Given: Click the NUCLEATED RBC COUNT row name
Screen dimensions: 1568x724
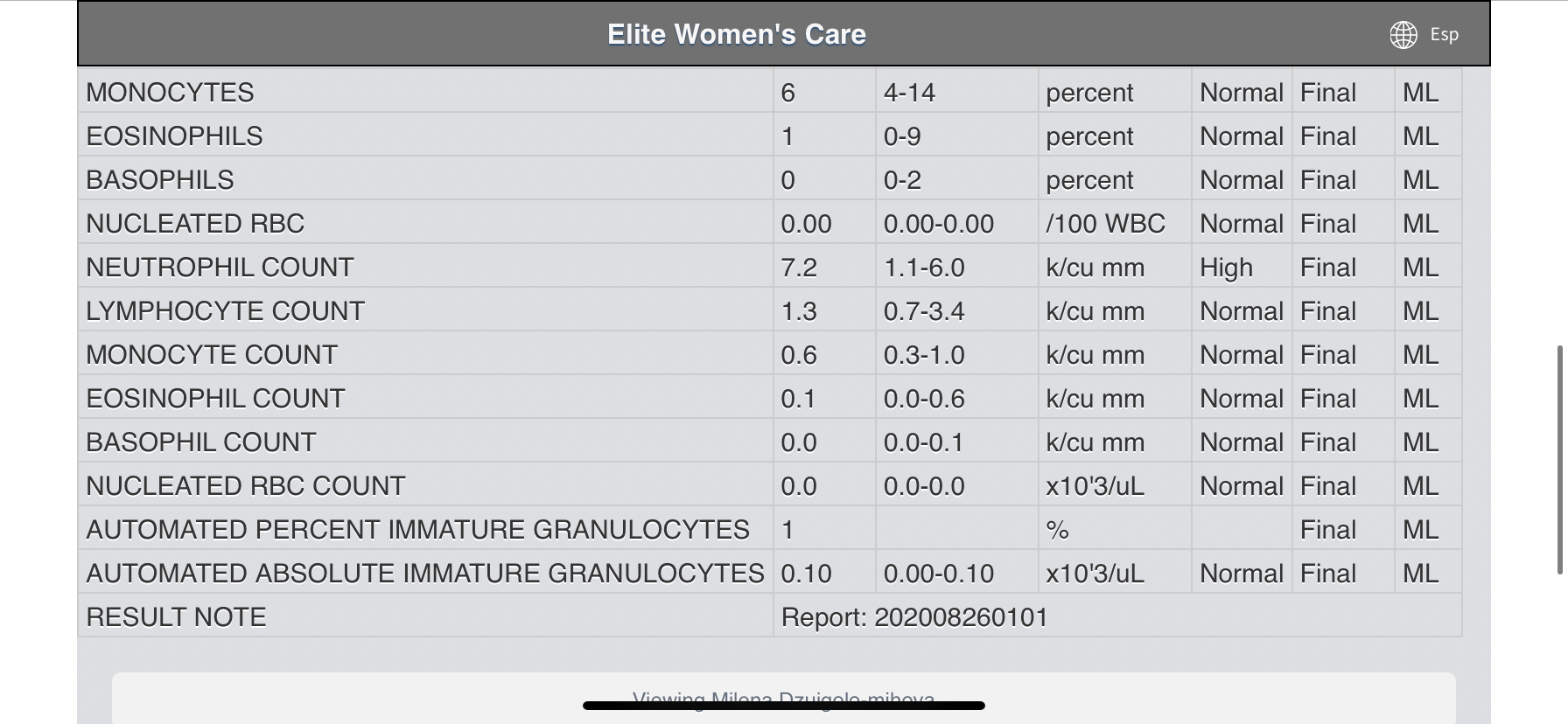Looking at the screenshot, I should click(246, 486).
